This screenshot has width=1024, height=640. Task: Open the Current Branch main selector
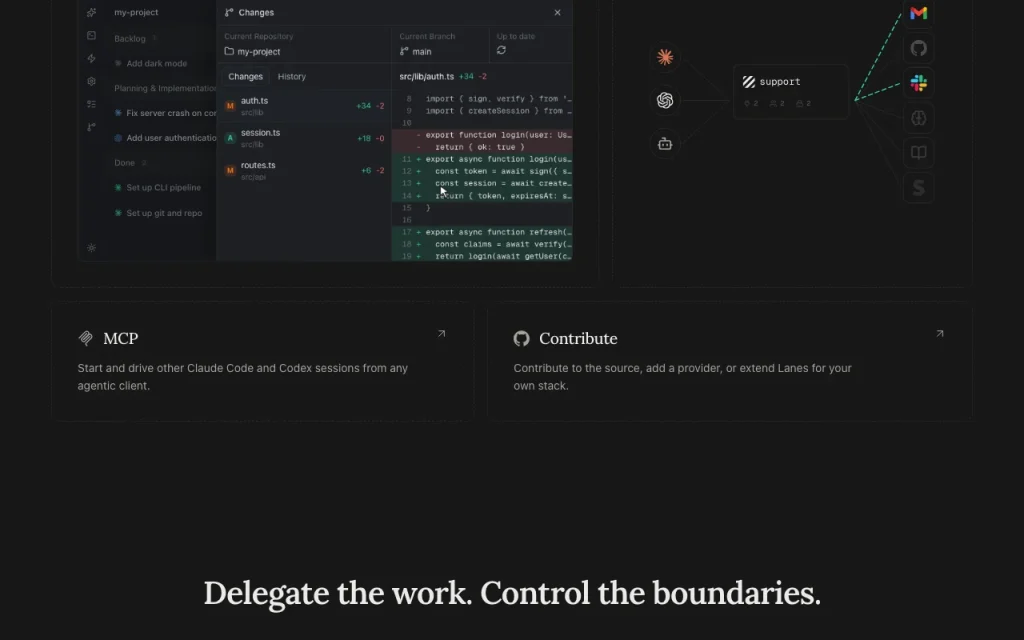pos(440,44)
